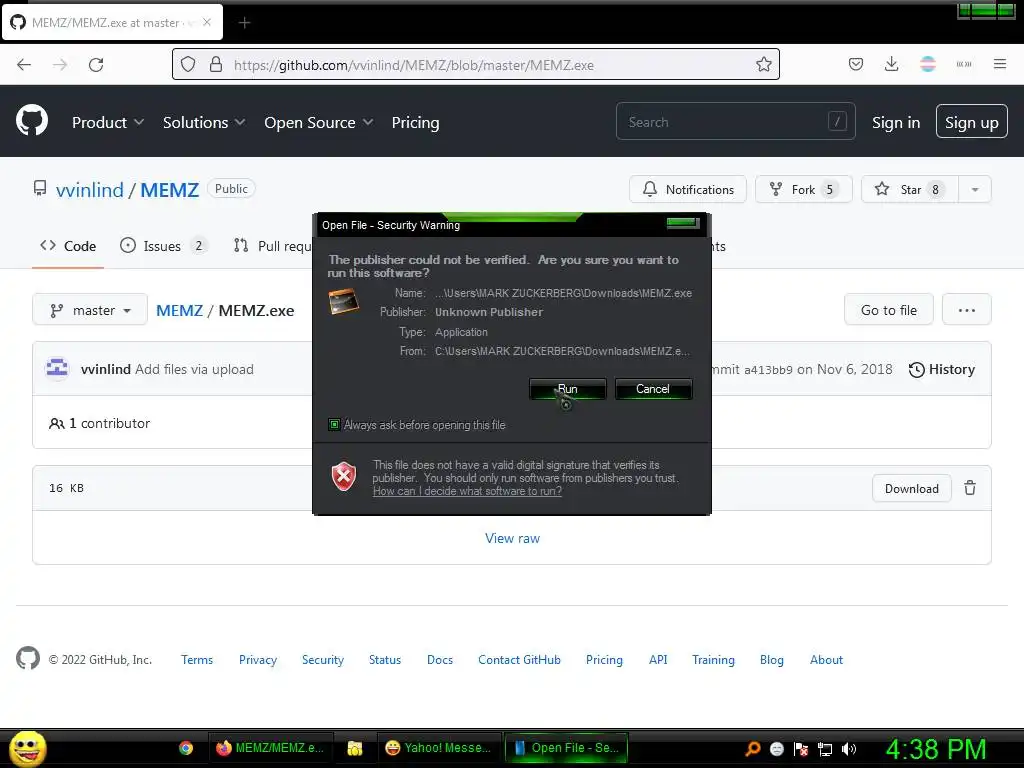The width and height of the screenshot is (1024, 768).
Task: Click MEMZ in the file breadcrumb
Action: pyautogui.click(x=180, y=310)
